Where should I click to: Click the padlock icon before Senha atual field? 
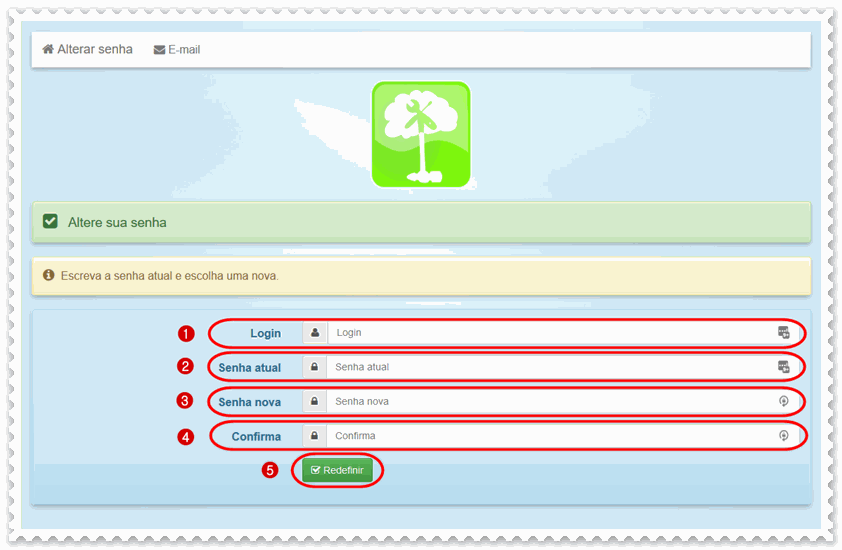315,367
